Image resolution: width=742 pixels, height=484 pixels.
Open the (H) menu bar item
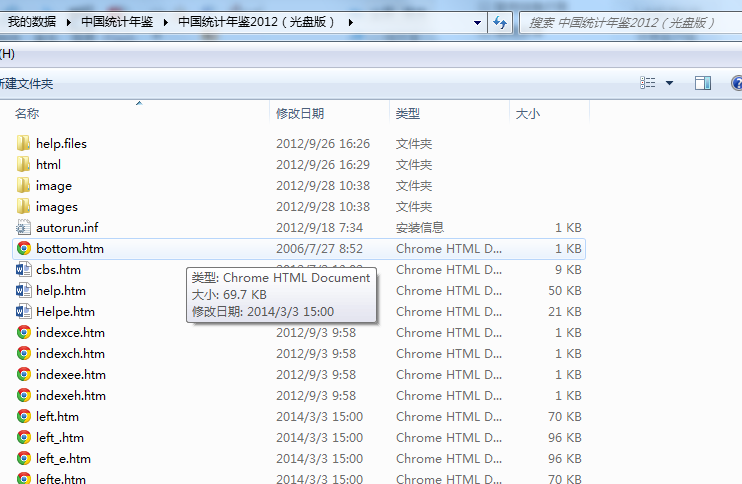point(8,54)
